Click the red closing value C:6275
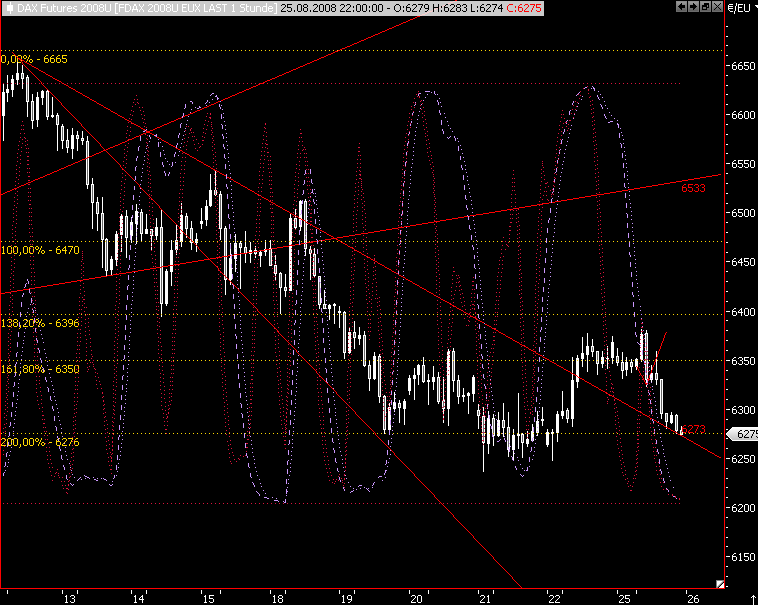 point(524,8)
